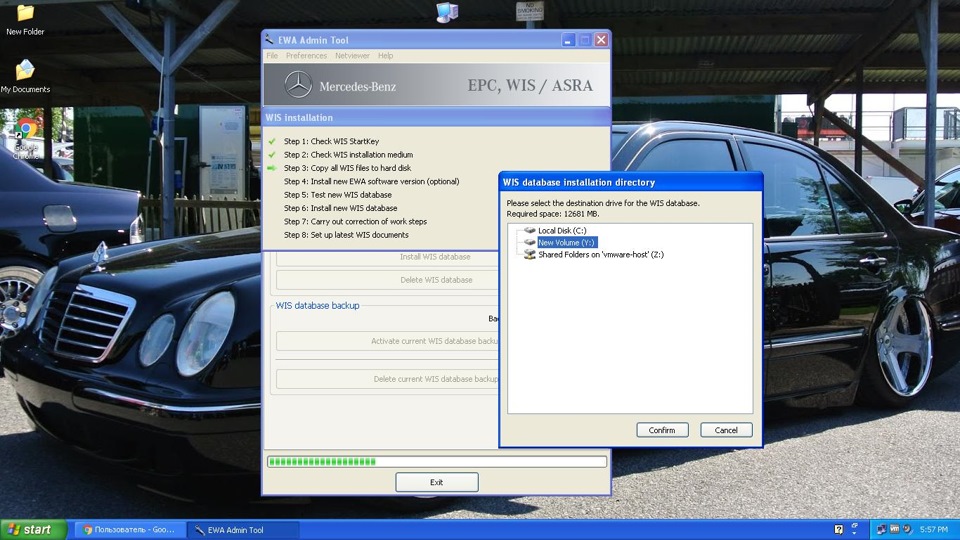
Task: Open the File menu
Action: click(272, 56)
